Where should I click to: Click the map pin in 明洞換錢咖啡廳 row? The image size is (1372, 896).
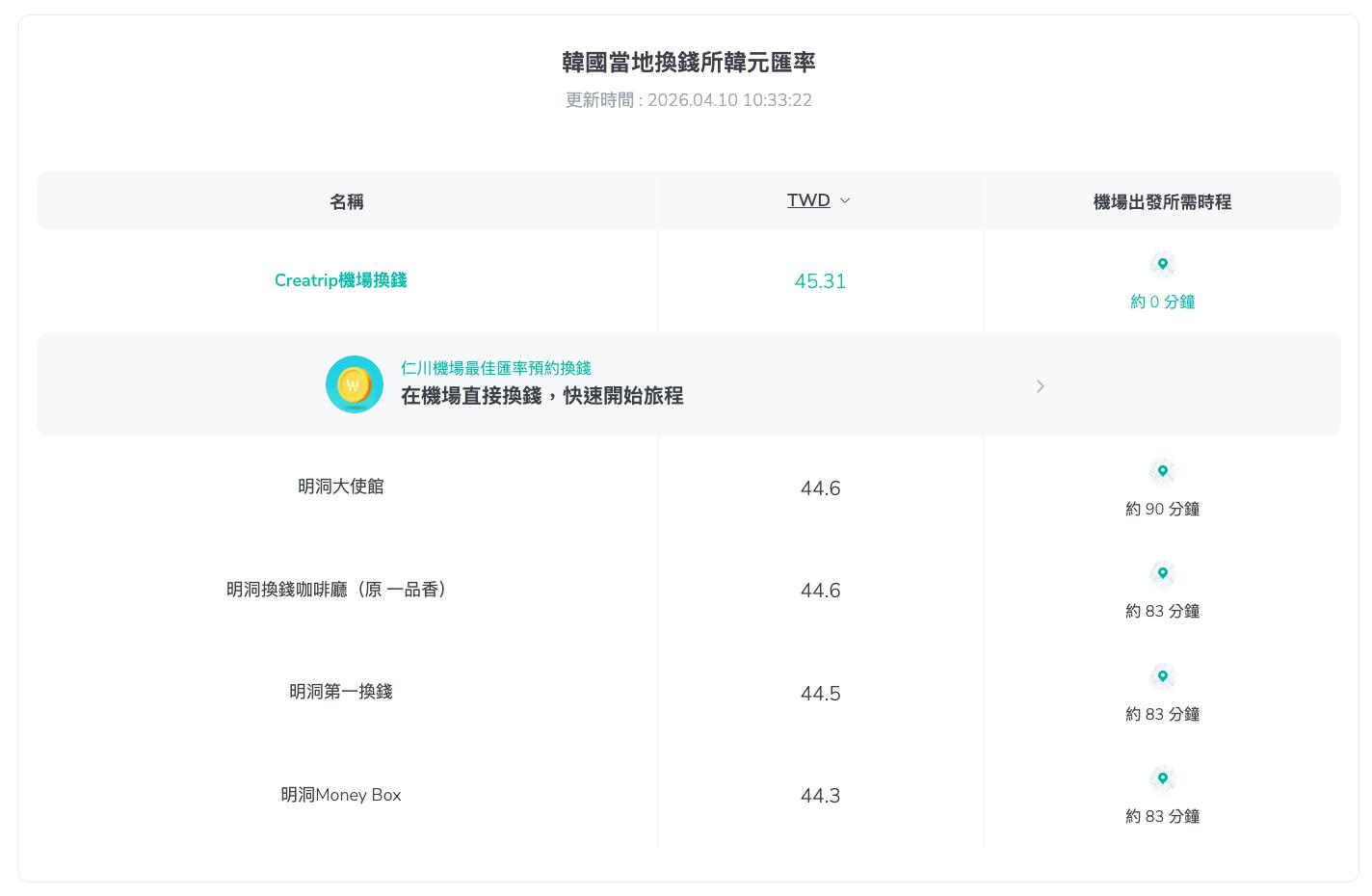tap(1162, 573)
